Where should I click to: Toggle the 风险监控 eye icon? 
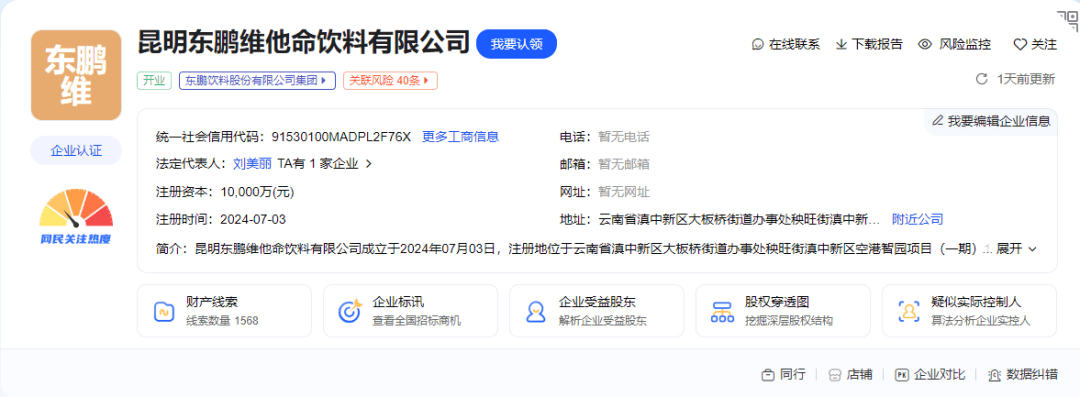coord(925,45)
